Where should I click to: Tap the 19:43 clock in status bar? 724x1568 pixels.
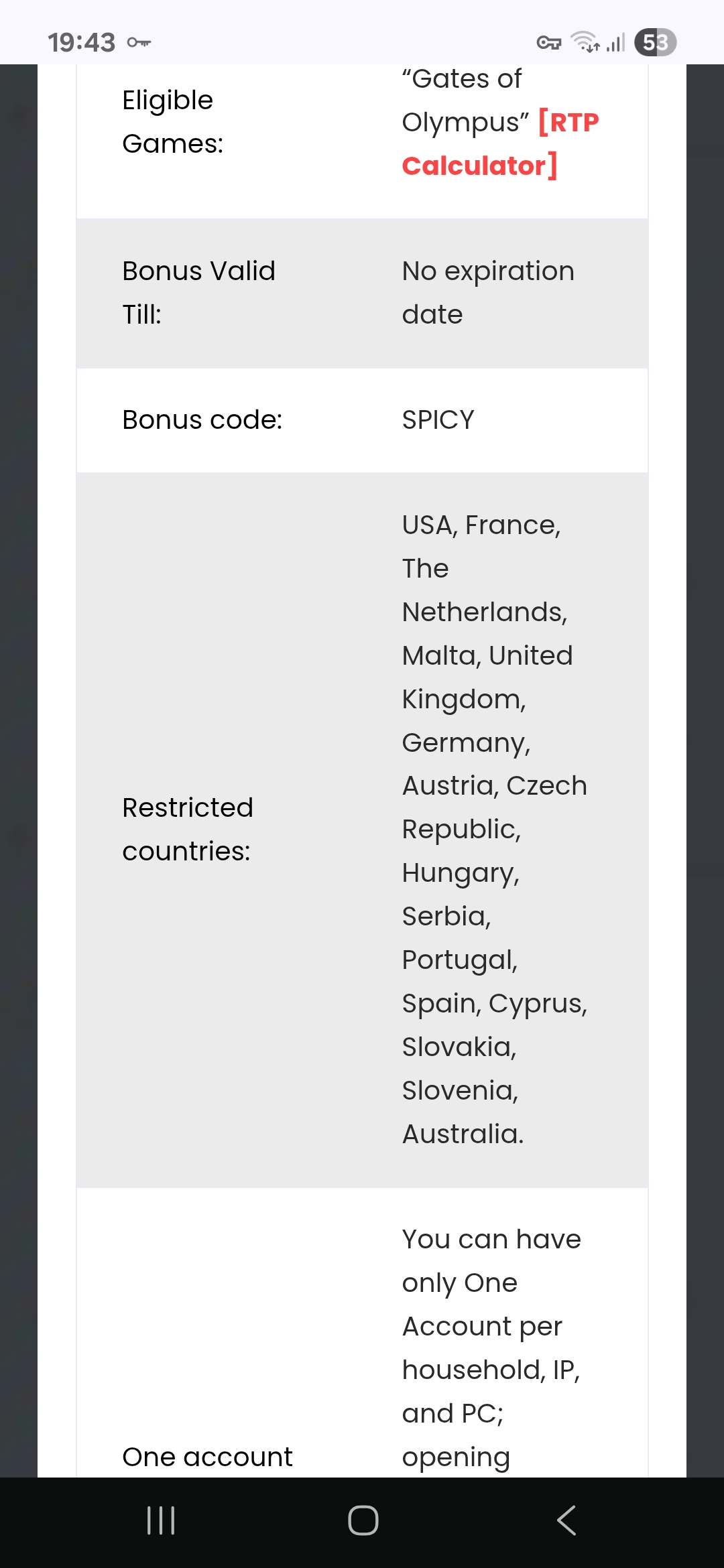(81, 43)
